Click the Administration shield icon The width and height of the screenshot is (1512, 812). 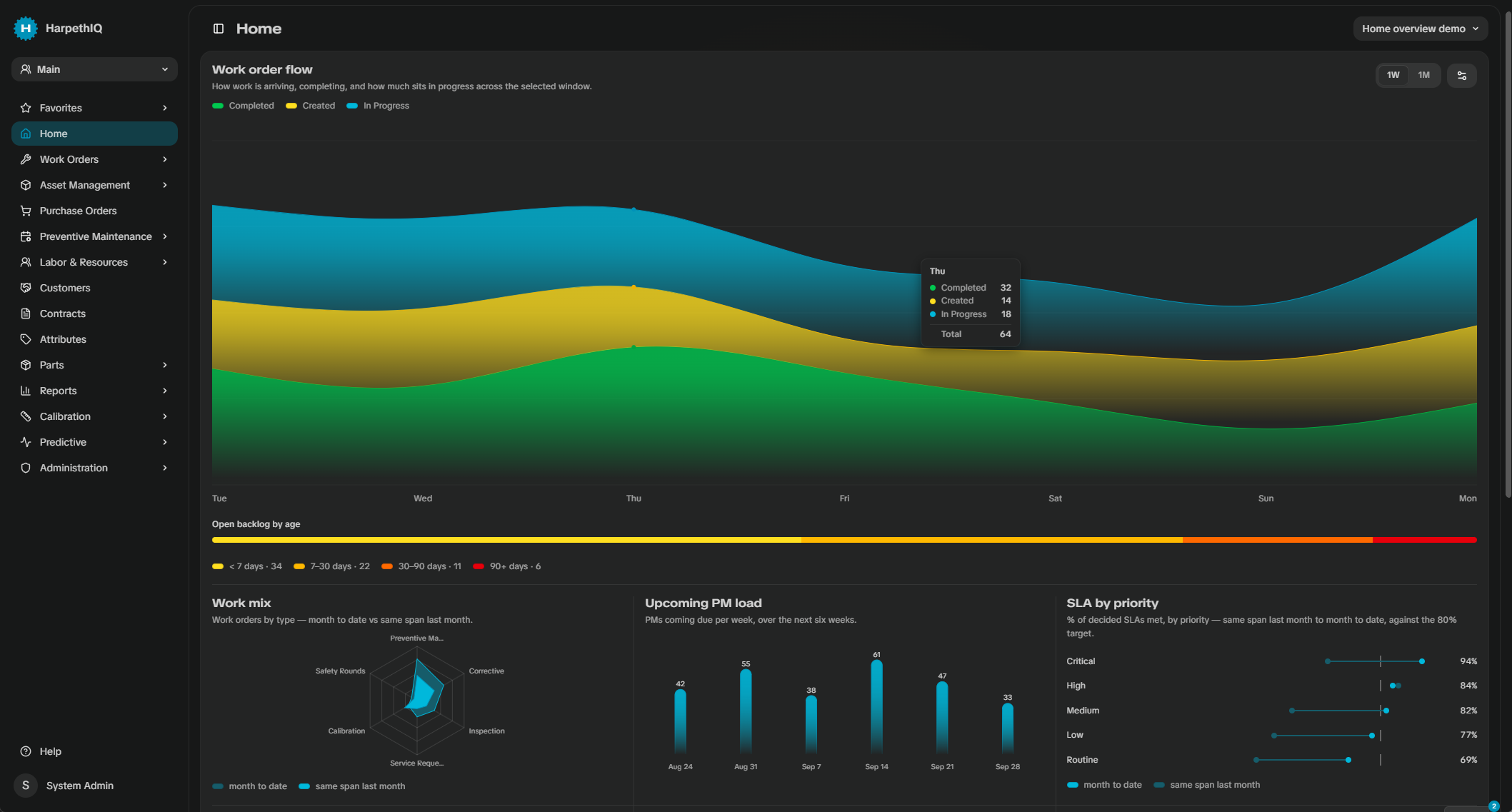pos(26,468)
